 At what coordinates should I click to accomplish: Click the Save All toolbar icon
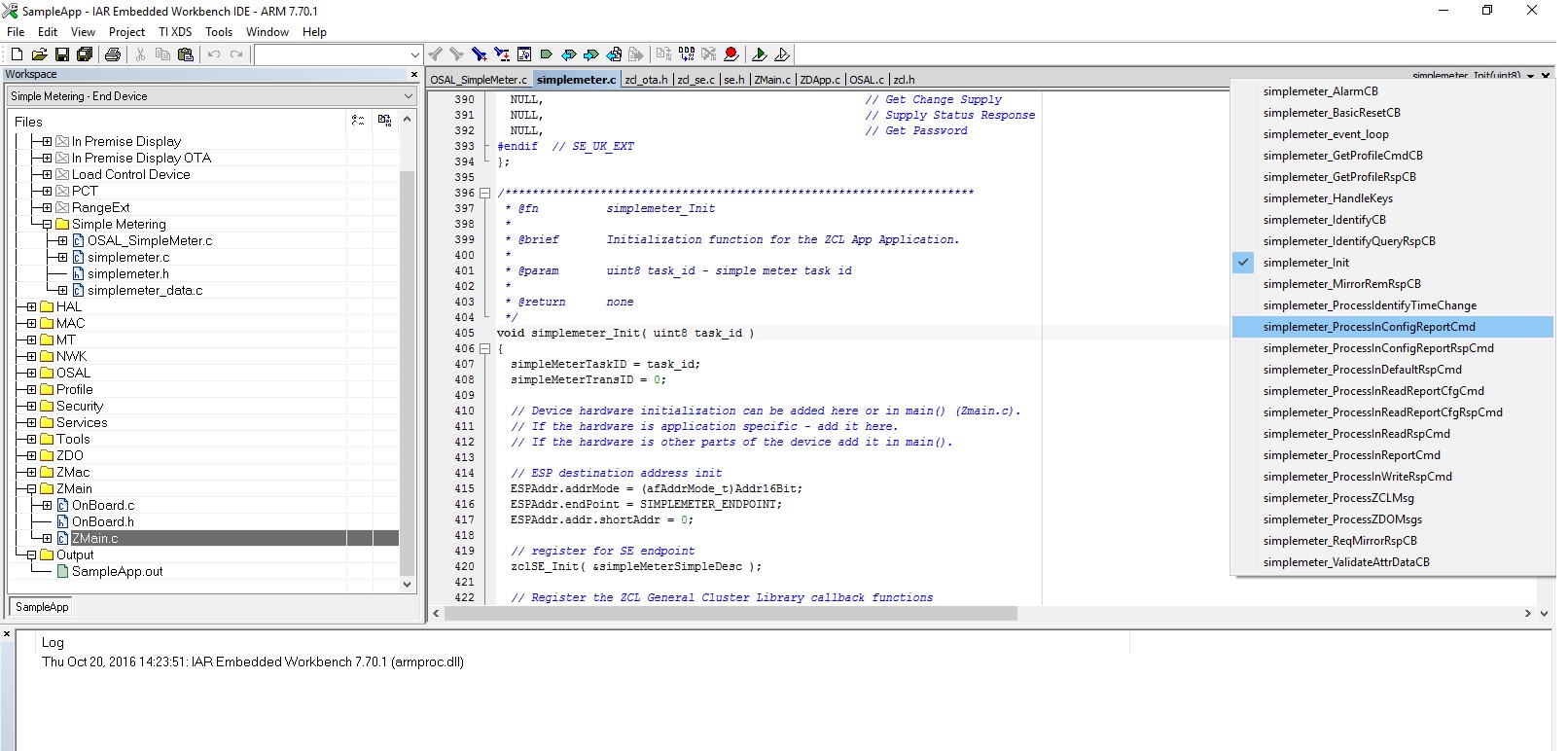click(x=85, y=54)
